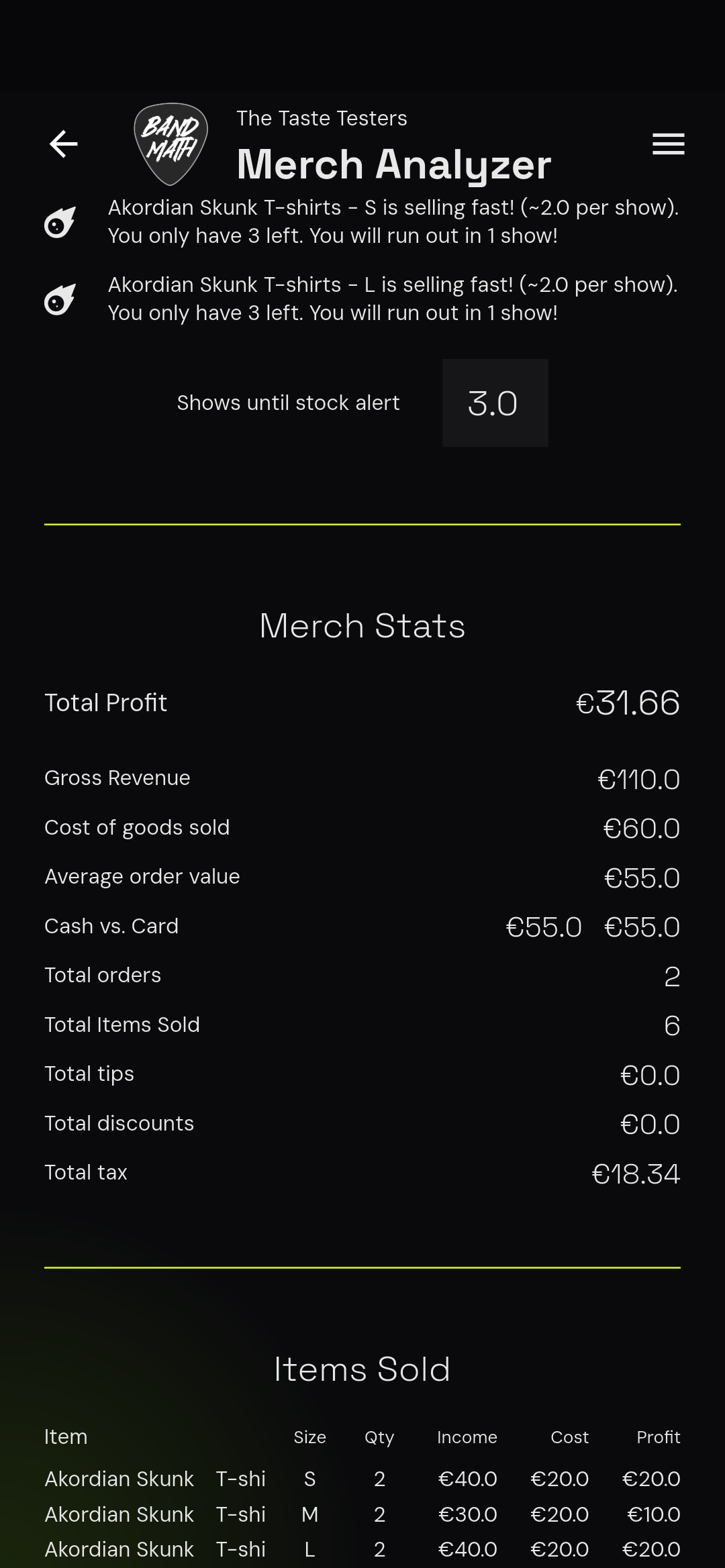Click the comet icon beside size L alert

coord(60,299)
